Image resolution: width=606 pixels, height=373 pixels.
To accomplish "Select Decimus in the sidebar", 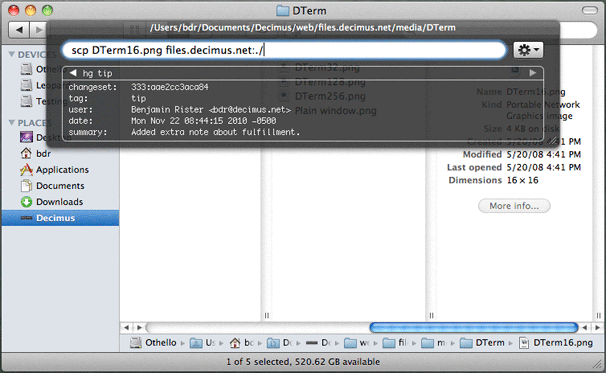I will (60, 218).
